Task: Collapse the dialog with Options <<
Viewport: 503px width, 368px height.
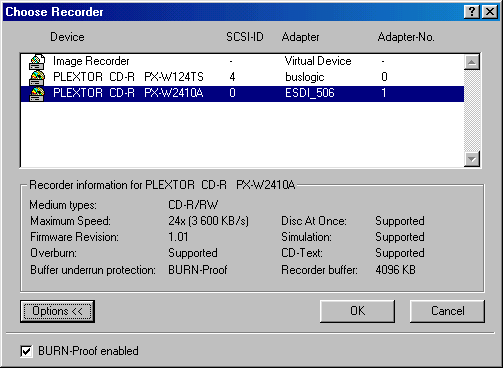Action: click(x=57, y=311)
